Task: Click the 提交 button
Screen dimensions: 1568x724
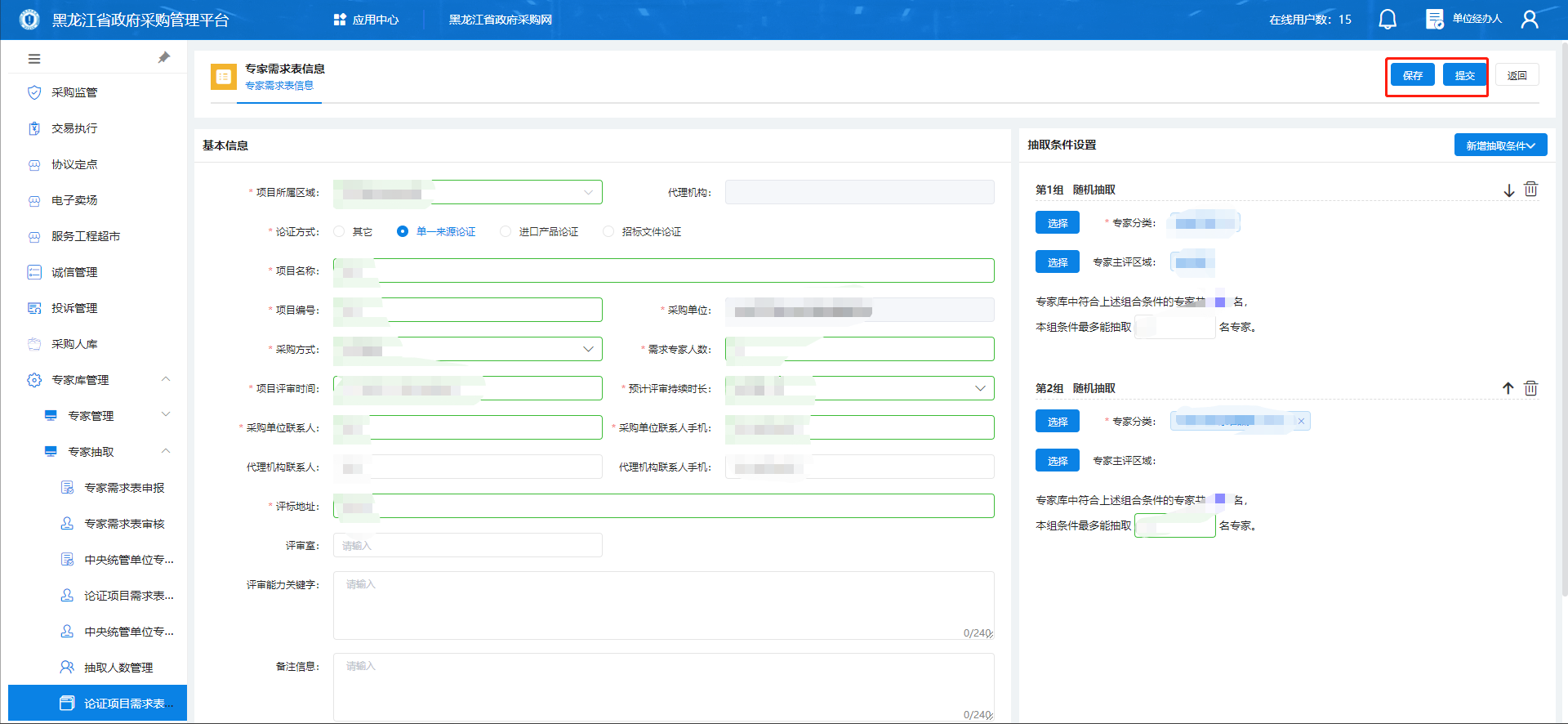Action: (x=1464, y=75)
